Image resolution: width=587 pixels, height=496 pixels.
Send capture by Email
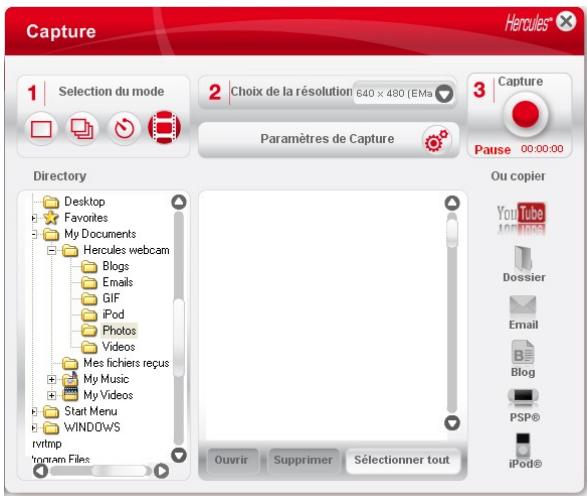[x=523, y=313]
